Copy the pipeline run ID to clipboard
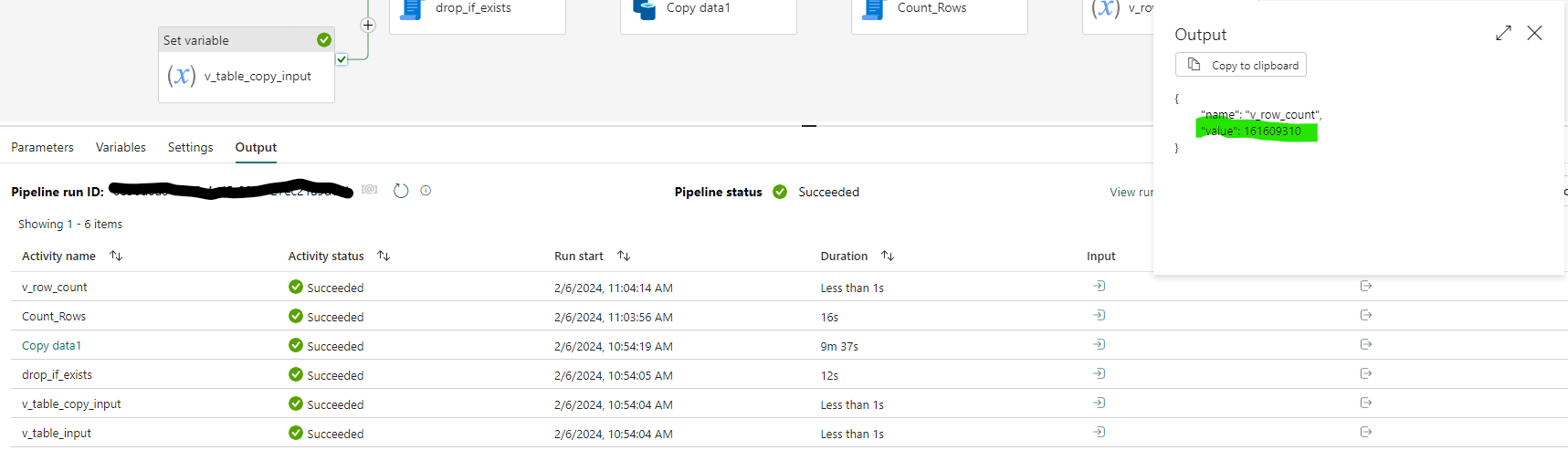The image size is (1568, 461). point(369,190)
